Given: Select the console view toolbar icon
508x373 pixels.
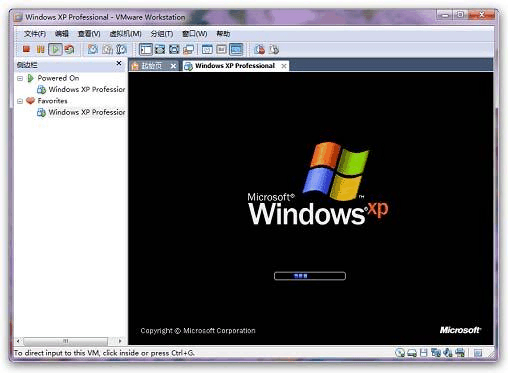Looking at the screenshot, I should (236, 49).
